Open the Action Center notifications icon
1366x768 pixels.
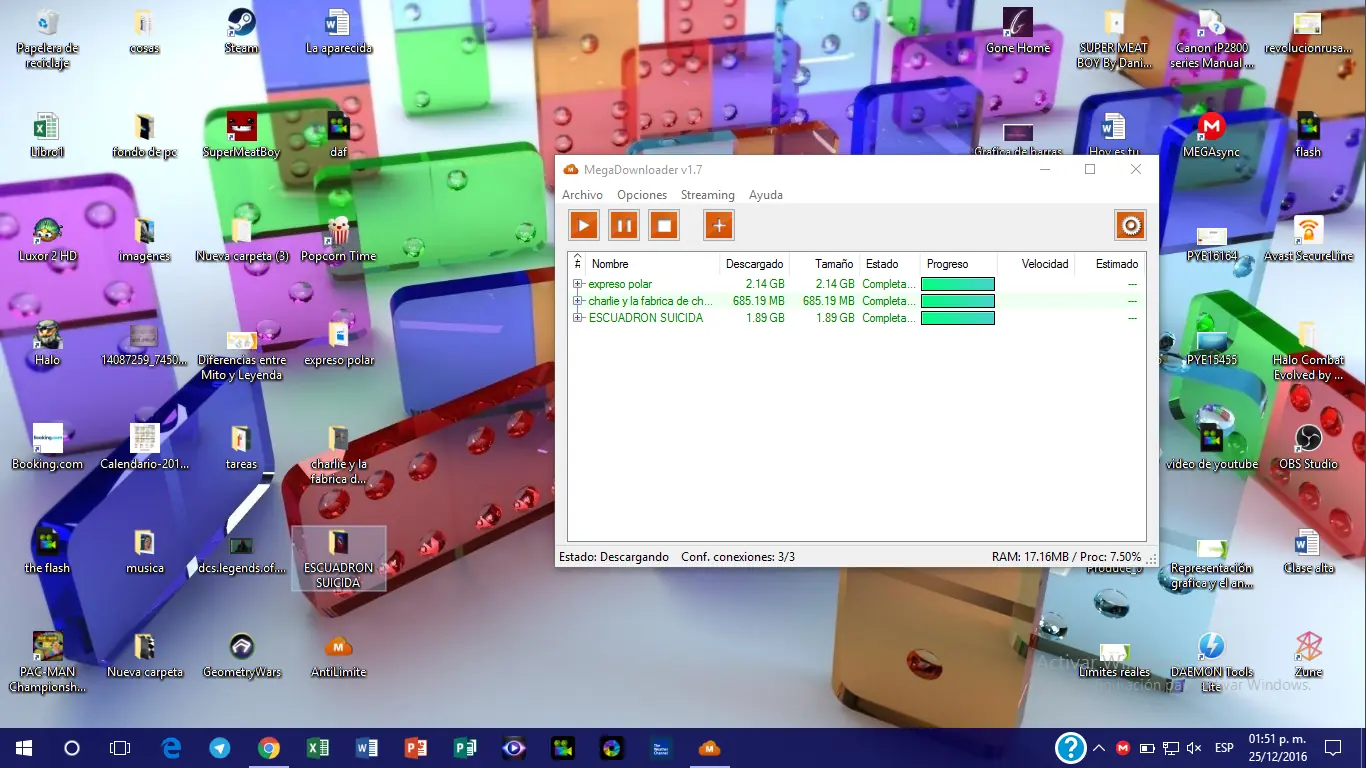point(1333,748)
